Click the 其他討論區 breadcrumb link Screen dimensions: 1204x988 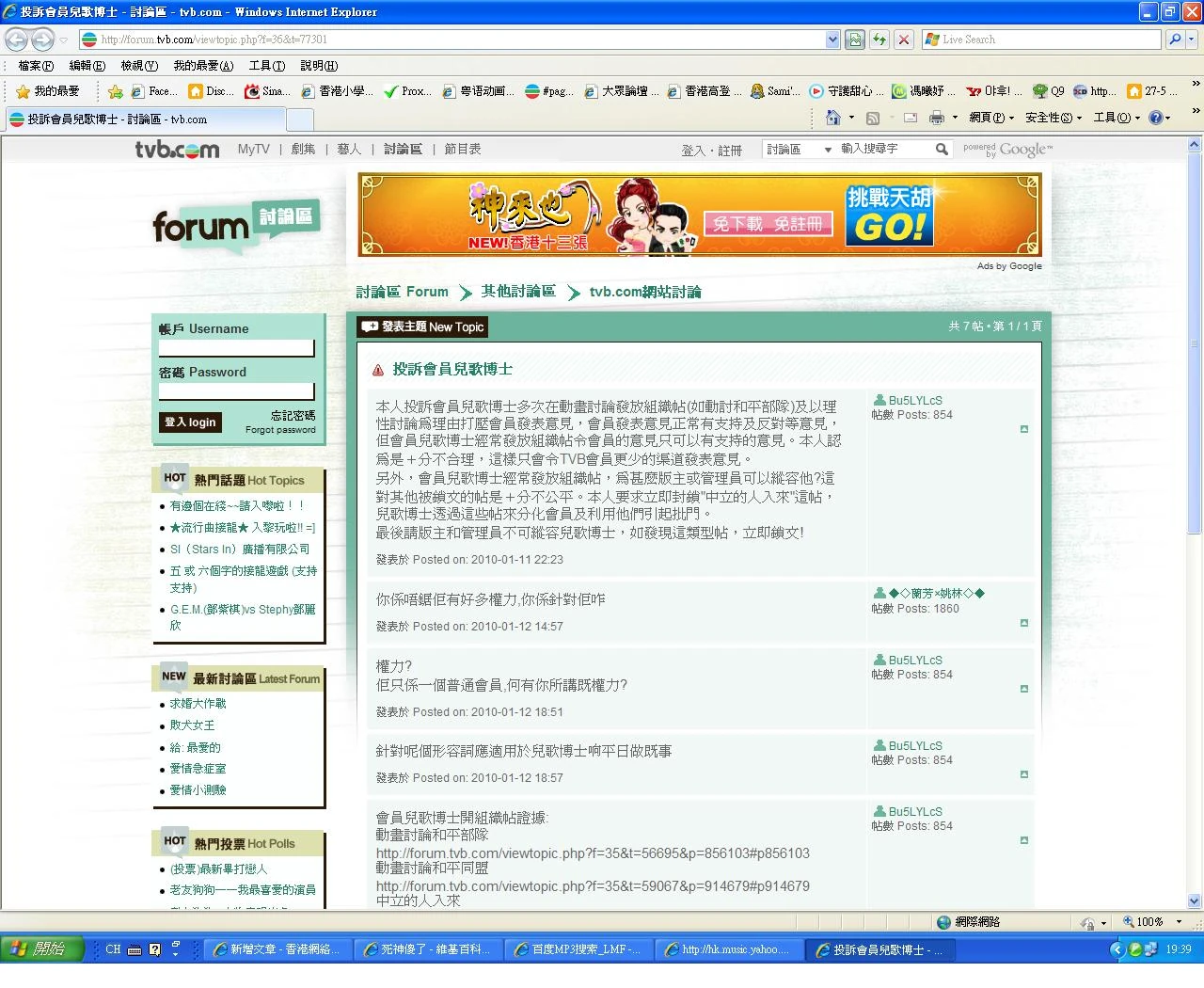518,292
